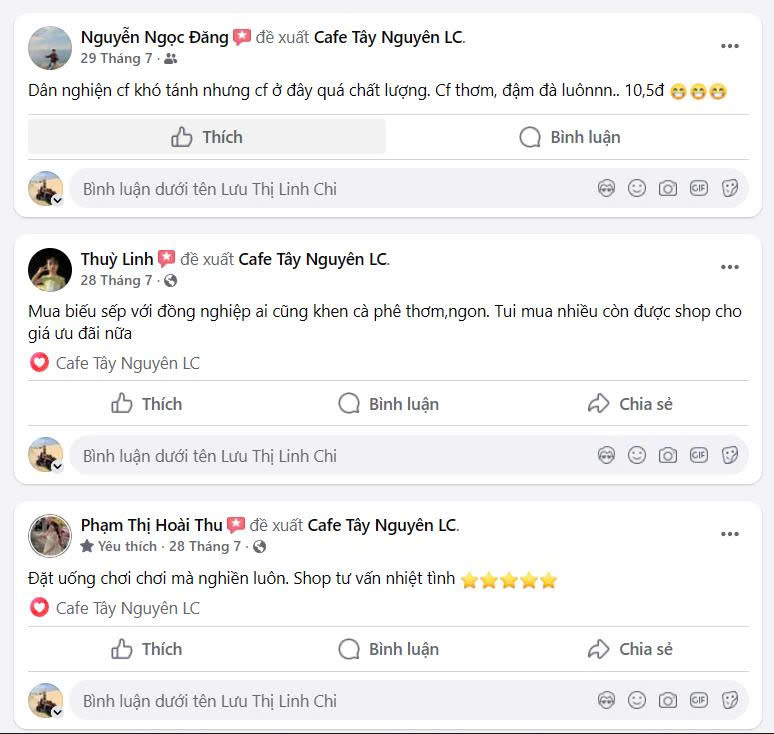The height and width of the screenshot is (734, 774).
Task: Click Bình luận on Phạm Thị Hoài Thu's post
Action: point(388,649)
